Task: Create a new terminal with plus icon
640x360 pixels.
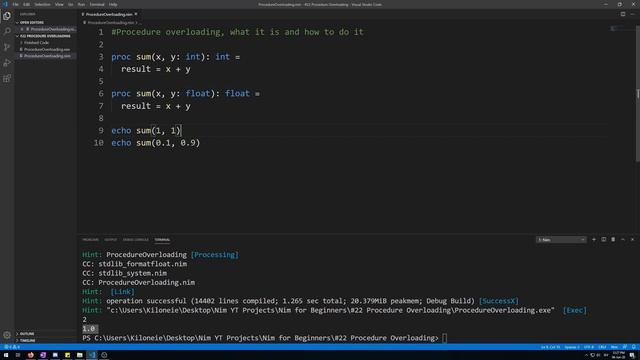Action: (594, 240)
